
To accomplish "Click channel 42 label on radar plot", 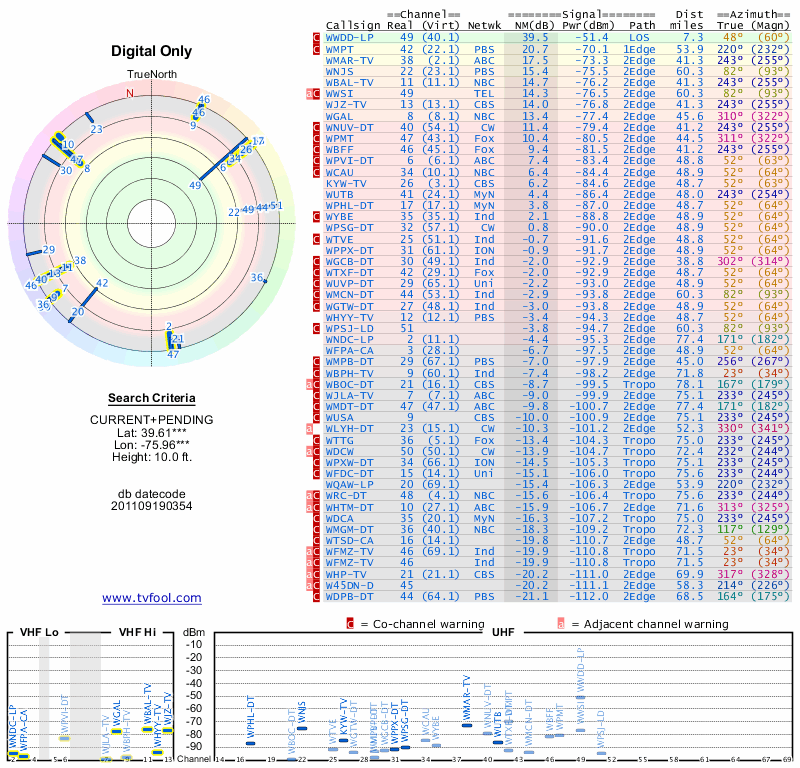I will 102,283.
